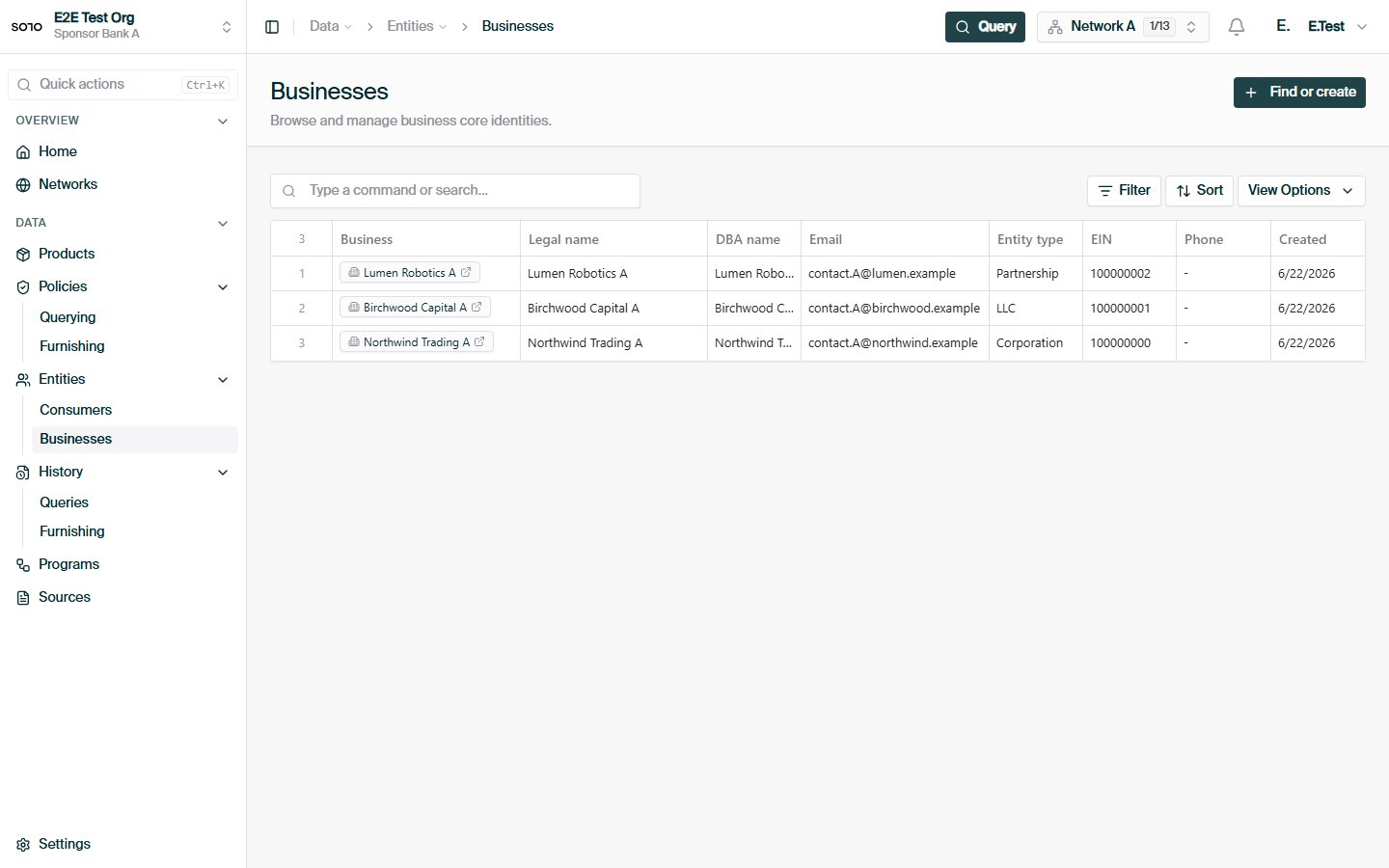Click the Email column header

coord(895,239)
